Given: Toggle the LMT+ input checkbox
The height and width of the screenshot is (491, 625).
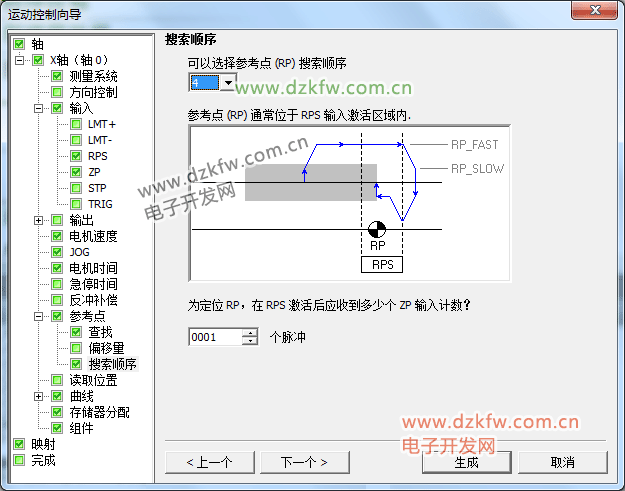Looking at the screenshot, I should pos(76,124).
